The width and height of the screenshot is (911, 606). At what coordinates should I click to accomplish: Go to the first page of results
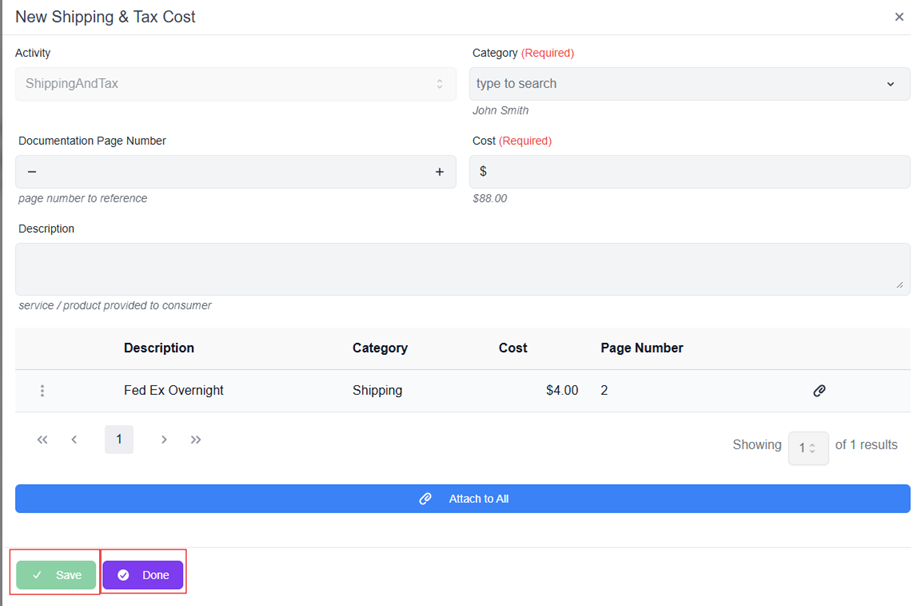[42, 440]
